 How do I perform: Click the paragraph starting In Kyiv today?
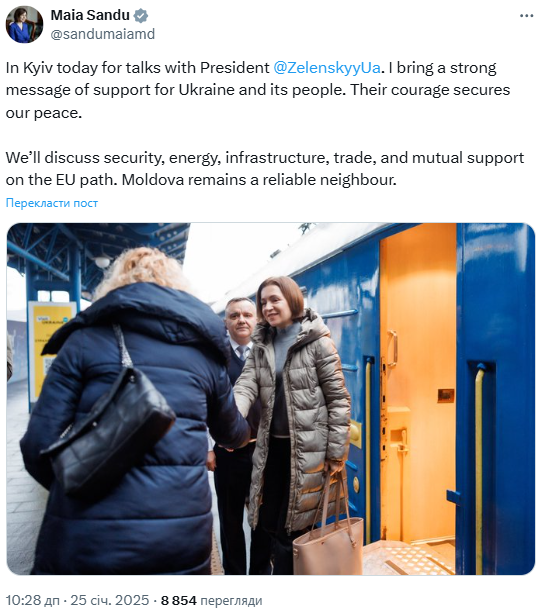[x=258, y=90]
